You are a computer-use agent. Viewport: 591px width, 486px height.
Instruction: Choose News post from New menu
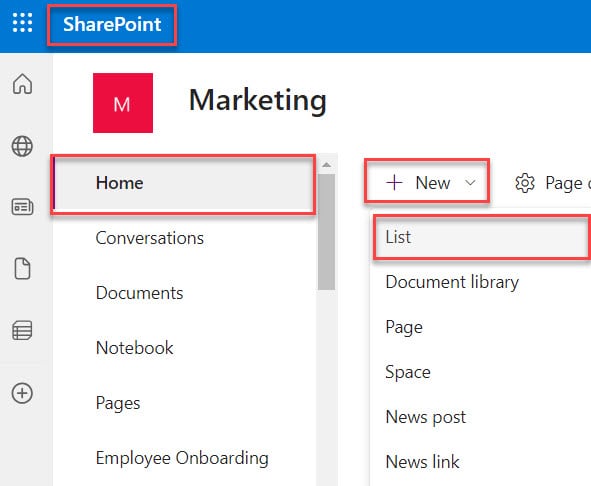[x=426, y=417]
